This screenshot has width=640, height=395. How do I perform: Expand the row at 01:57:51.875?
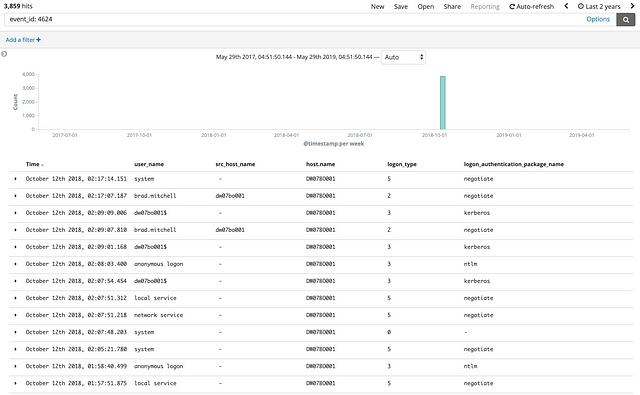pos(16,383)
